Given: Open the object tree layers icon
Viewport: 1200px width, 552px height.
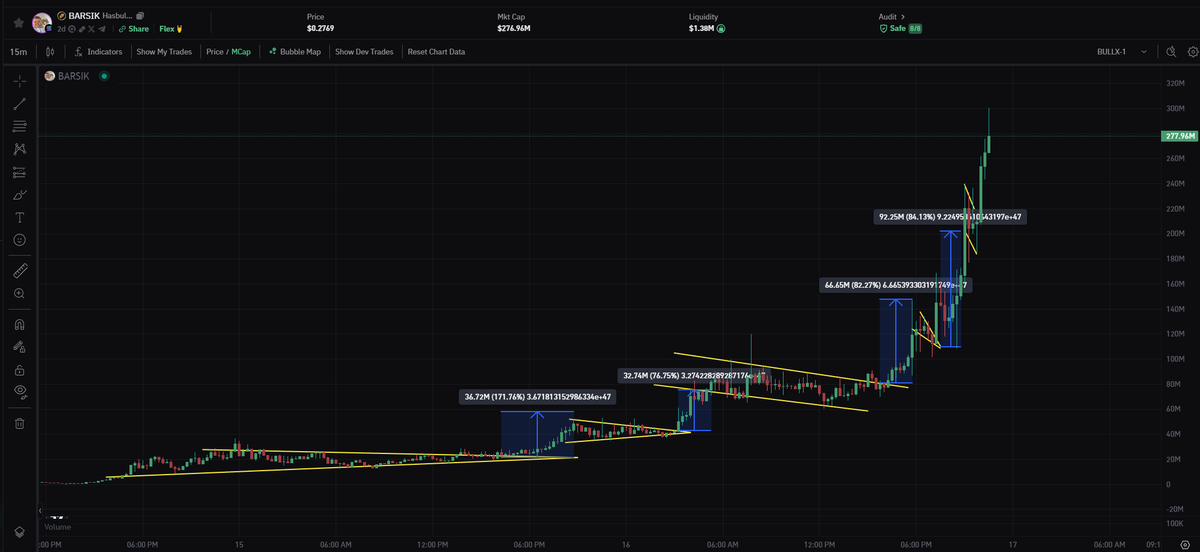Looking at the screenshot, I should [19, 531].
